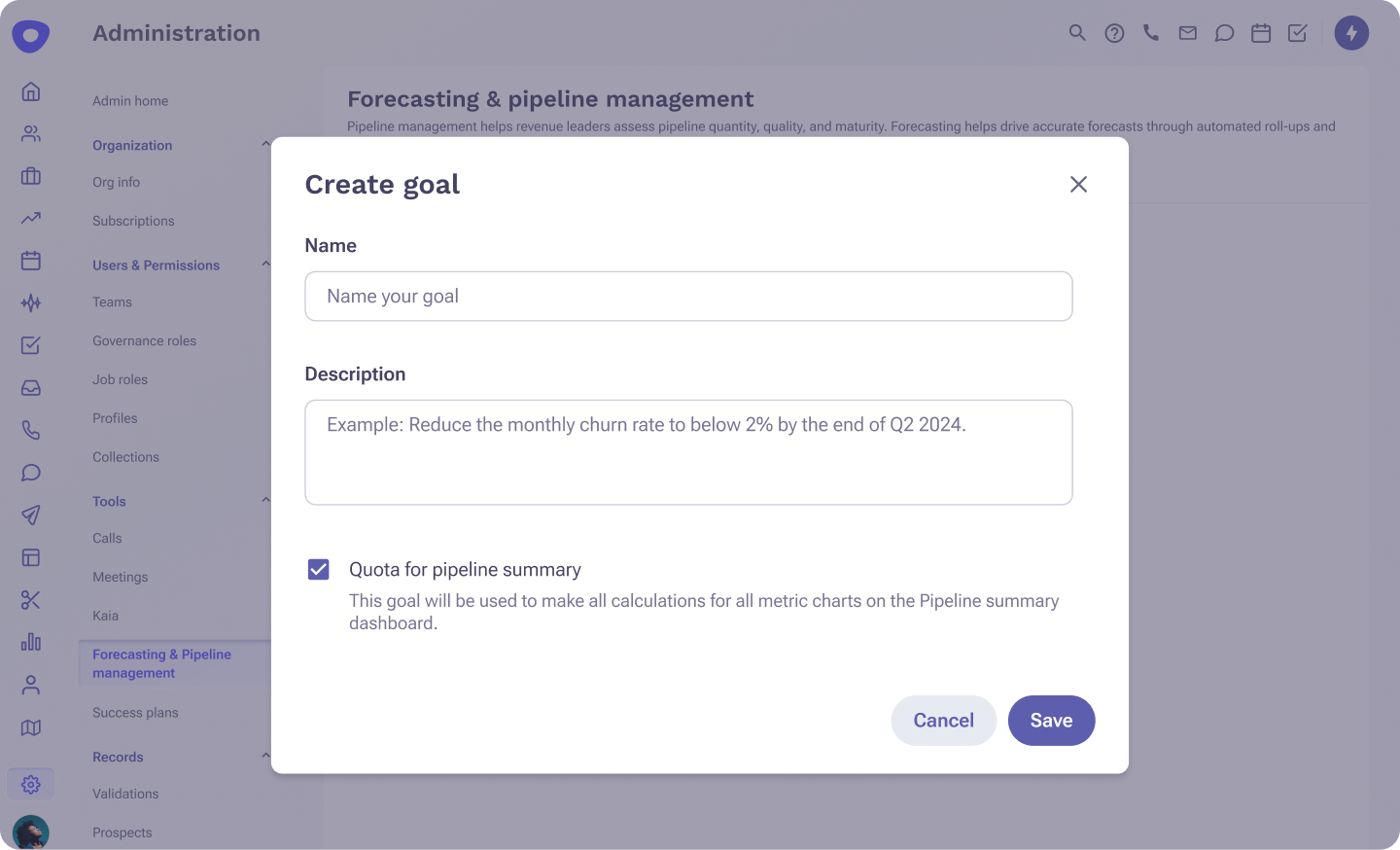1400x850 pixels.
Task: Save the new goal
Action: [1051, 721]
